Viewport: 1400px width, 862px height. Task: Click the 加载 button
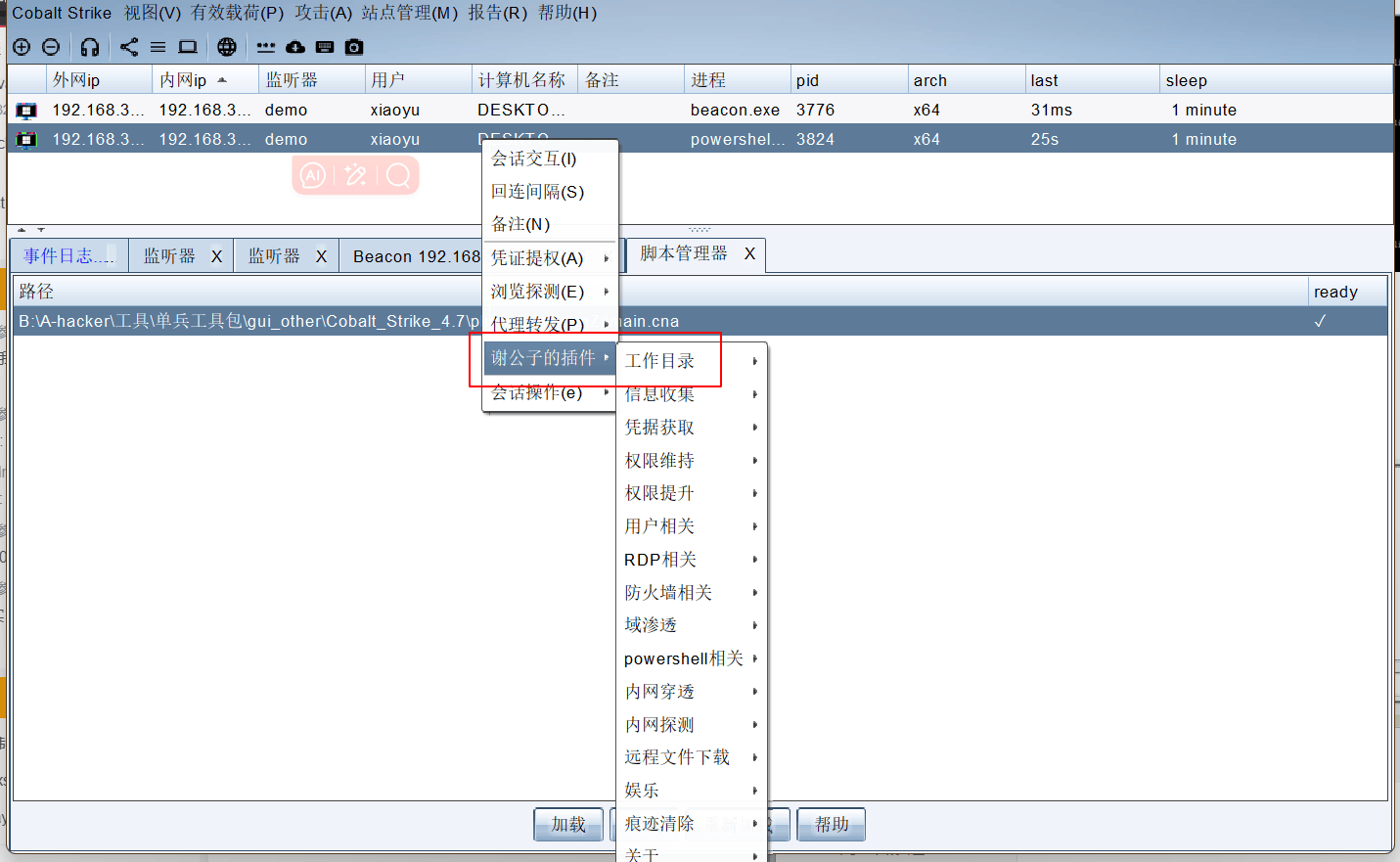pyautogui.click(x=567, y=825)
